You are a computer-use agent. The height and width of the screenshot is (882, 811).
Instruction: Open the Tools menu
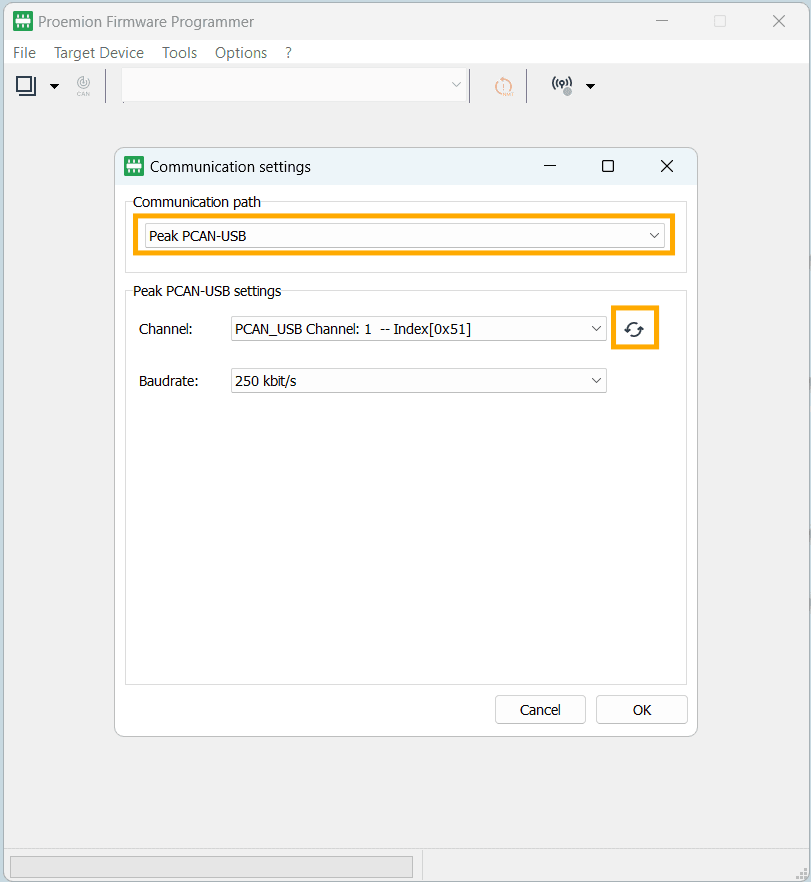coord(179,53)
